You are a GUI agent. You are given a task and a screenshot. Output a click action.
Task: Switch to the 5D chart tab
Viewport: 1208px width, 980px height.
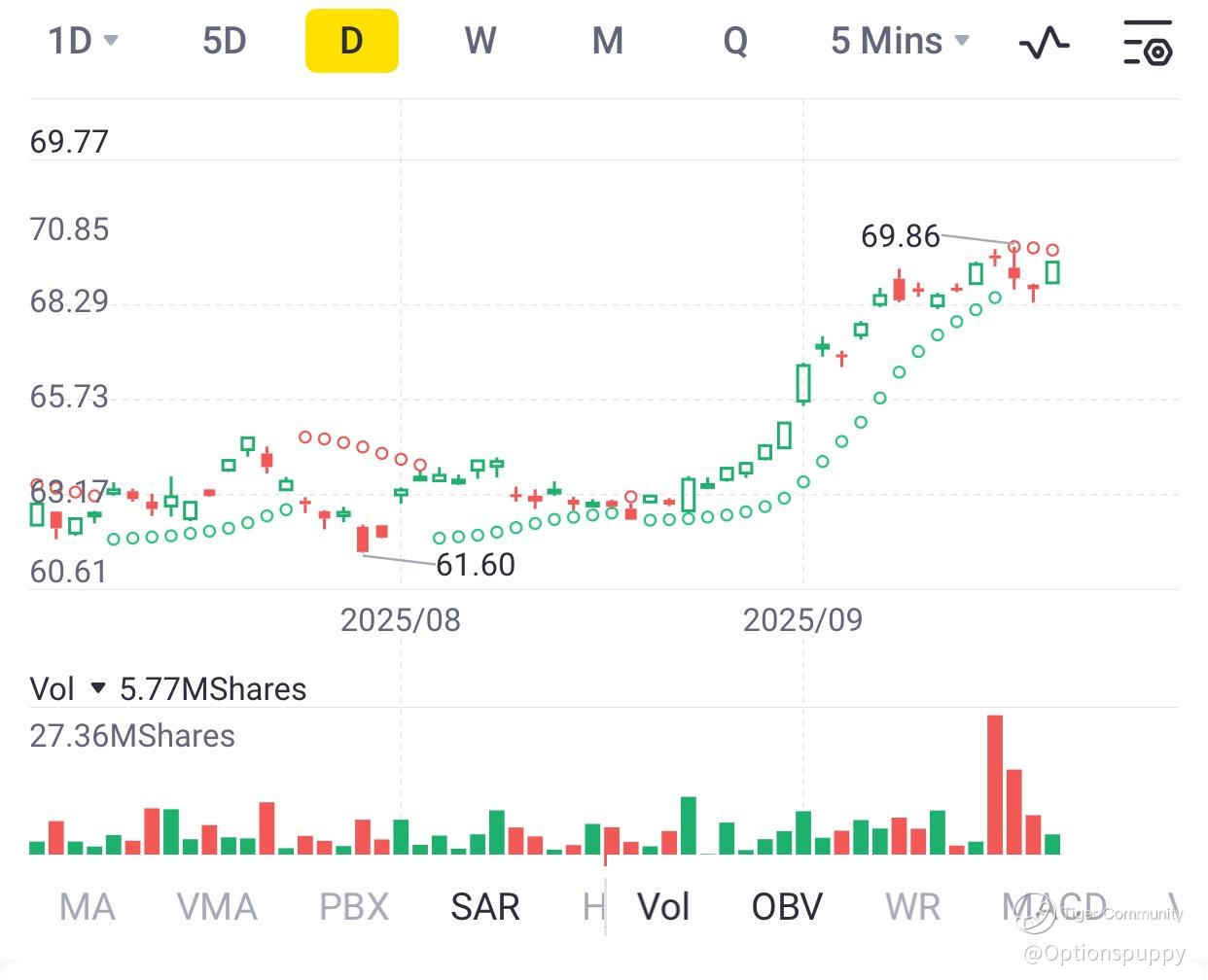pyautogui.click(x=224, y=41)
